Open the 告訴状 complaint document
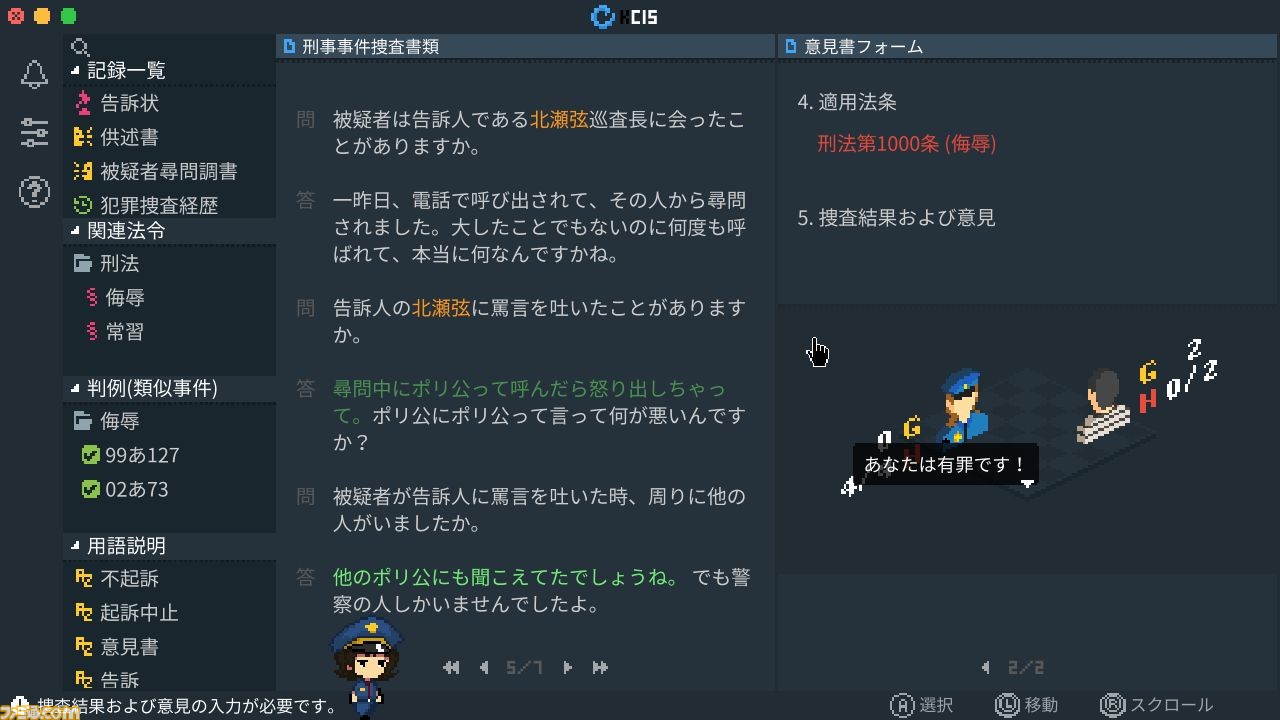Screen dimensions: 1280x720 [116, 104]
